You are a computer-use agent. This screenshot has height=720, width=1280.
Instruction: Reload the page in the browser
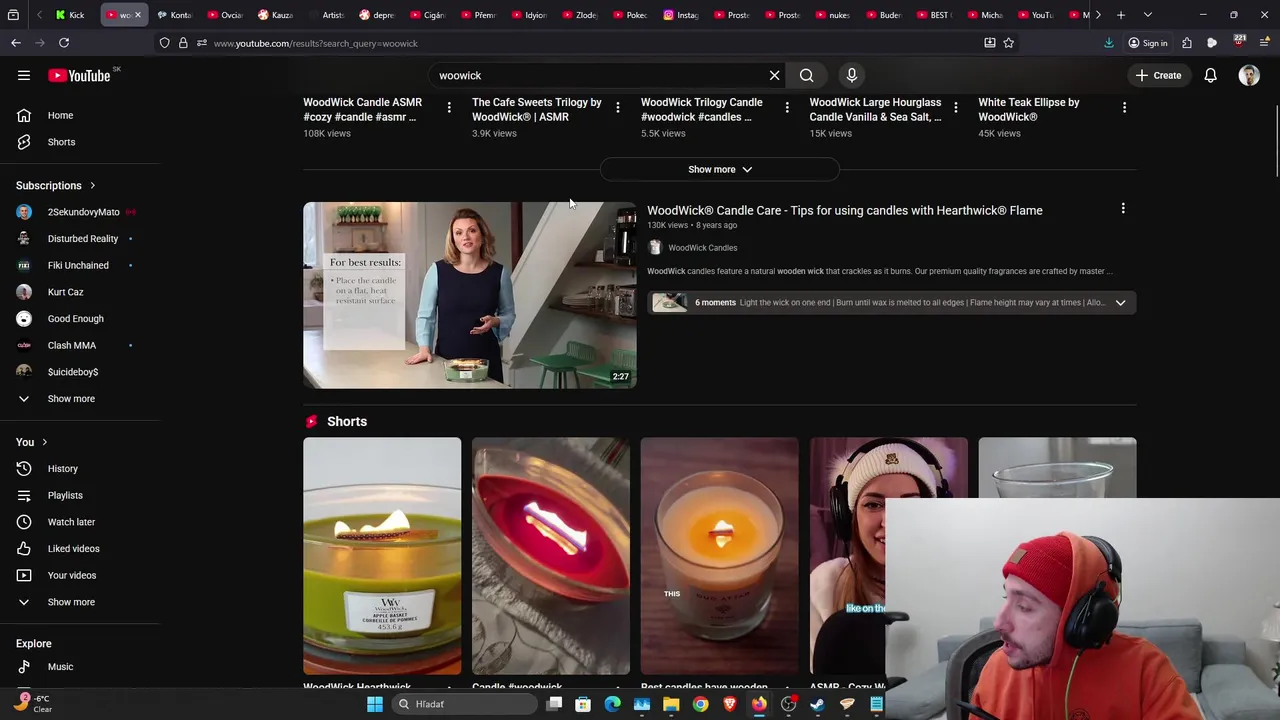click(64, 43)
